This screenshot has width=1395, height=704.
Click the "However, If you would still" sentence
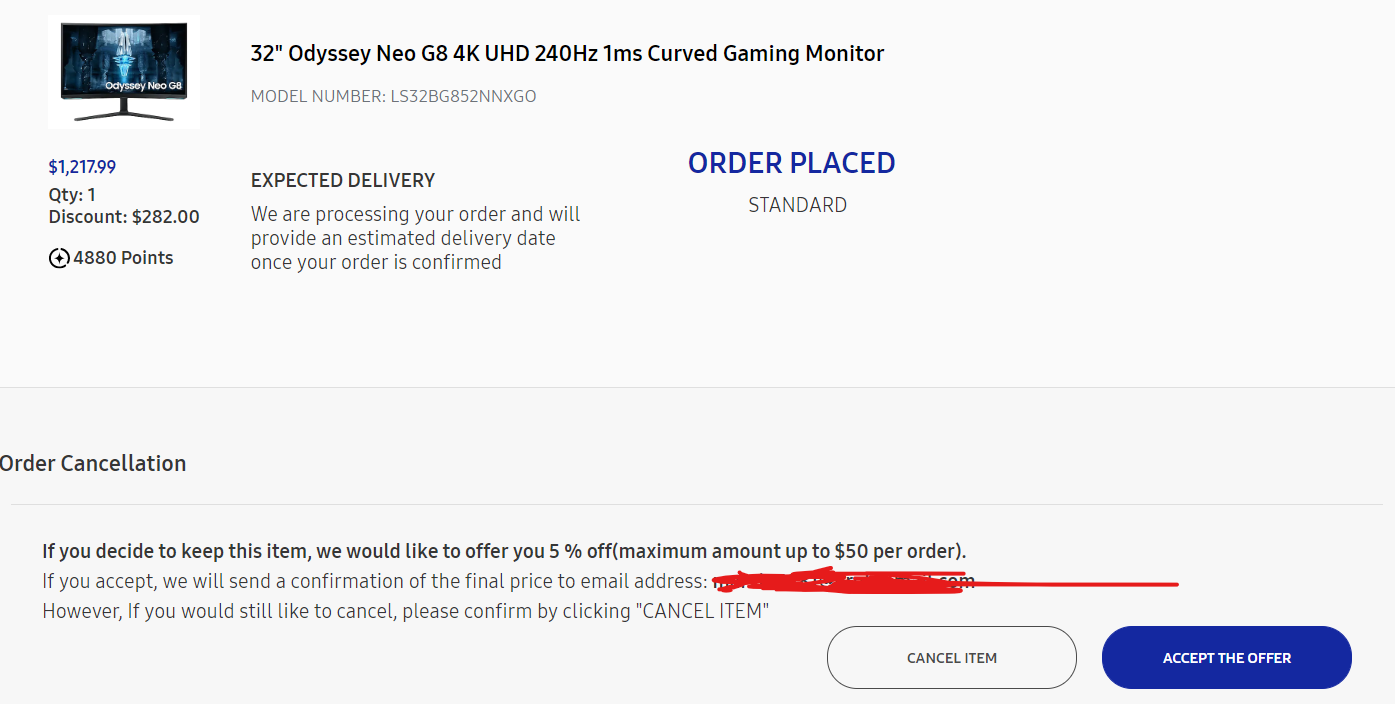405,610
